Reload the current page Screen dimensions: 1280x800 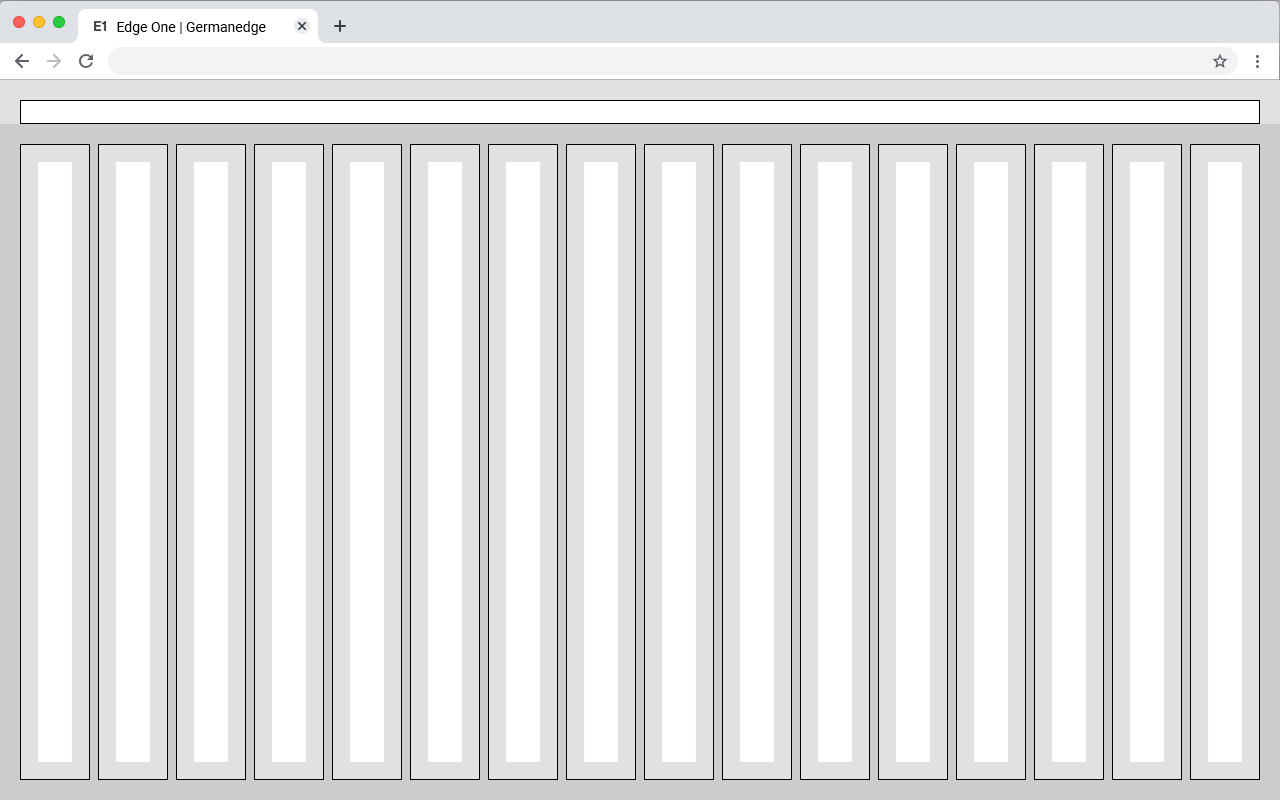coord(86,61)
